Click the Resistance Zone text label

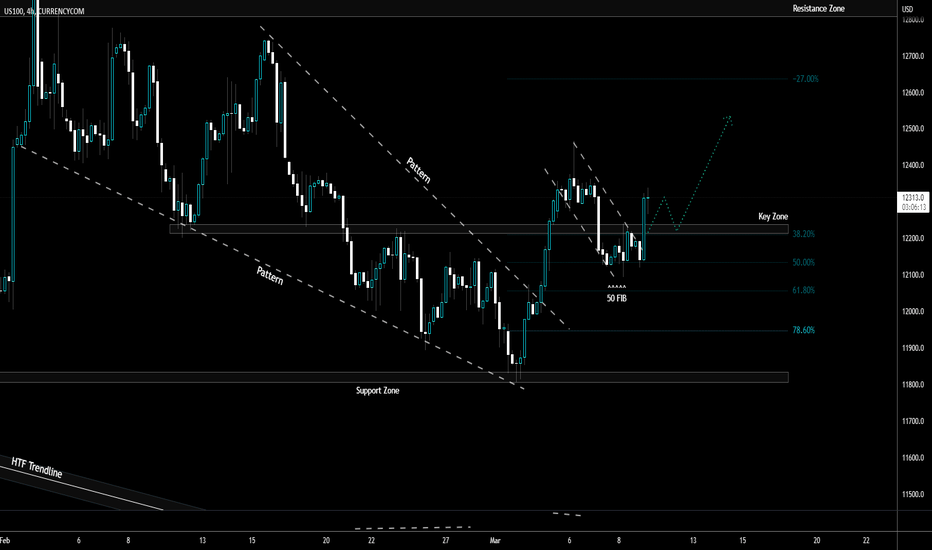(818, 8)
